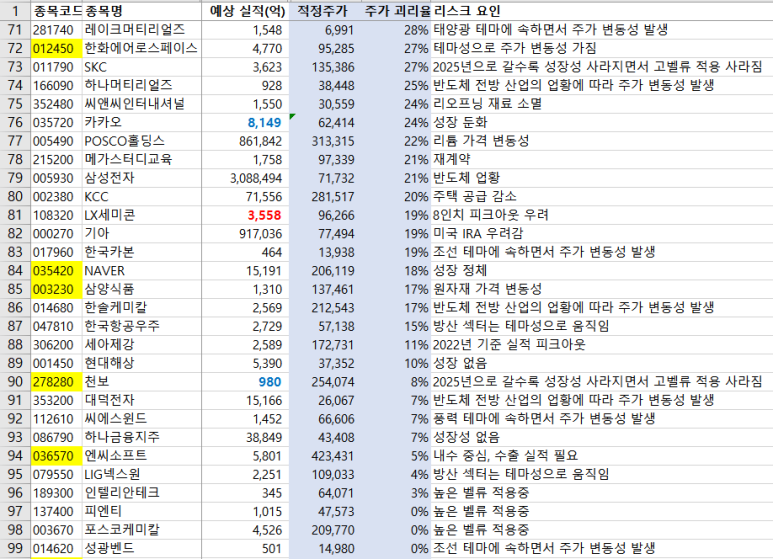This screenshot has height=559, width=773.
Task: Select the 성광벤드 name cell
Action: (x=142, y=548)
